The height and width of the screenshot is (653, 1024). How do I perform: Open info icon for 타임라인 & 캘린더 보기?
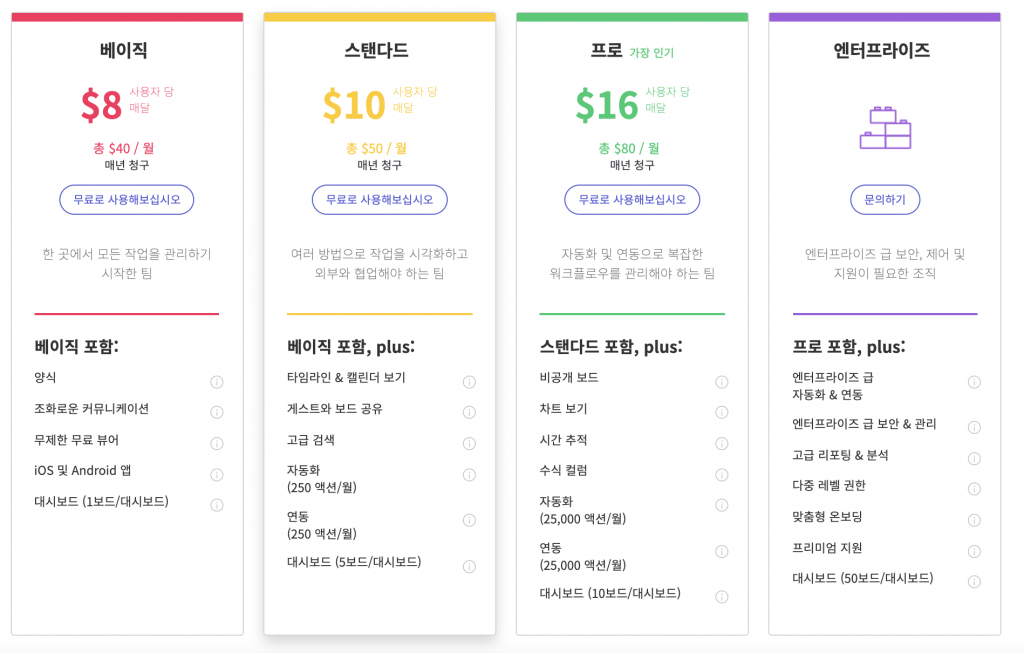[x=469, y=382]
